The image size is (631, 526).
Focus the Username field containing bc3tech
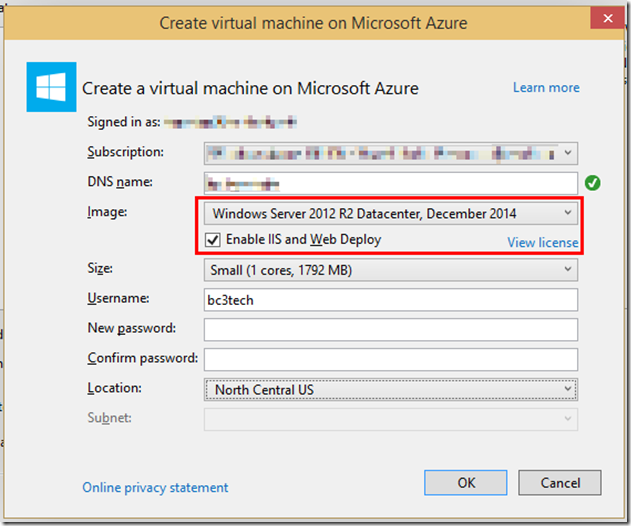point(391,300)
